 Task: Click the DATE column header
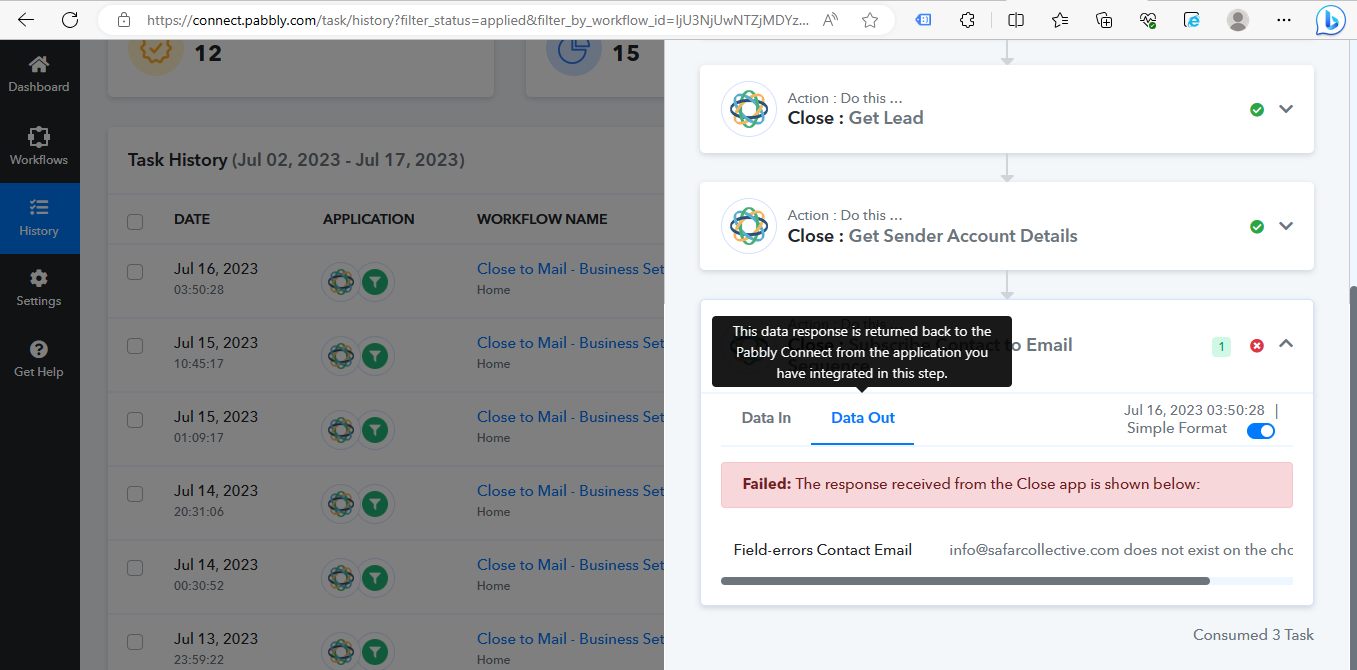(192, 219)
